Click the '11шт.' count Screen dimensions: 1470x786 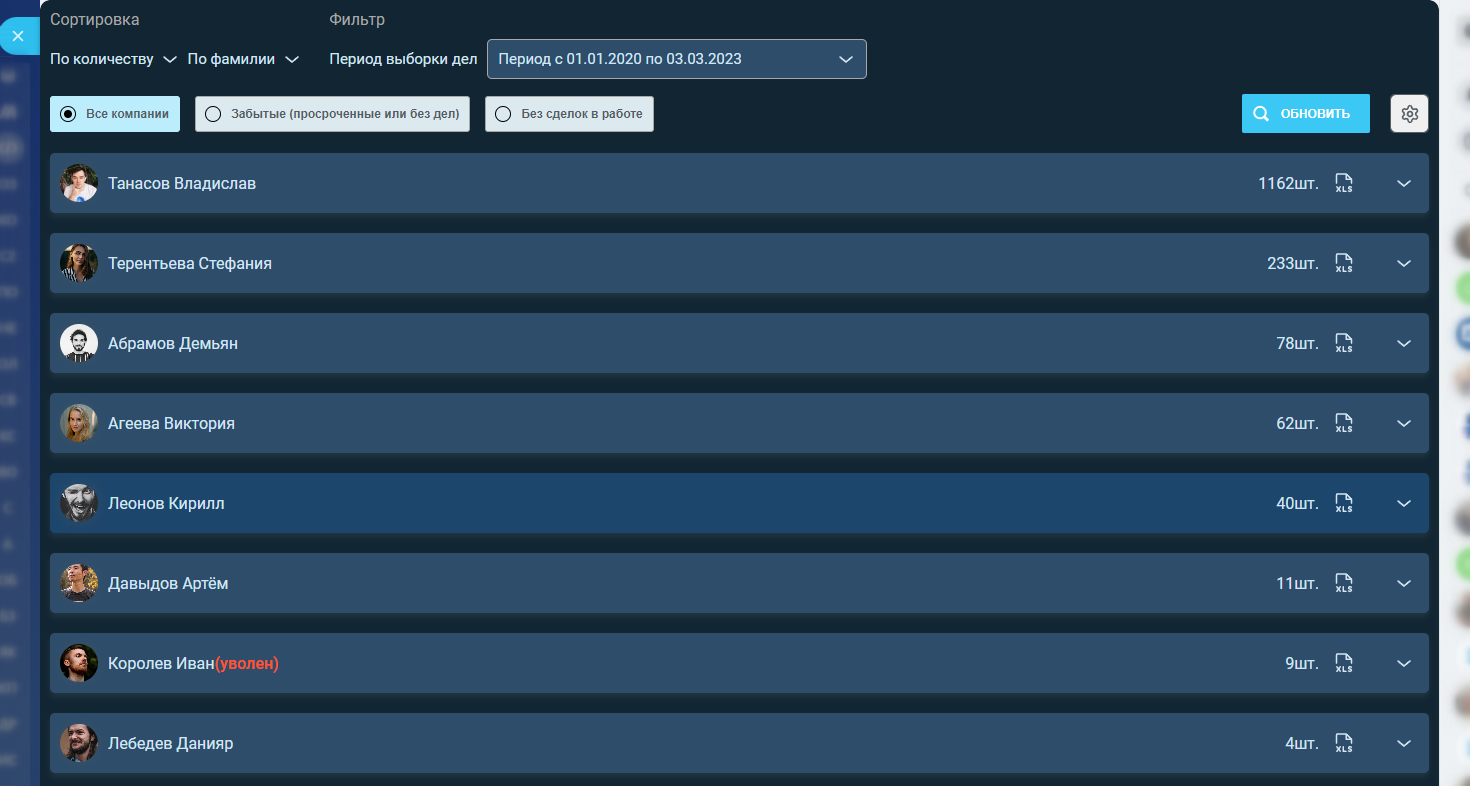point(1297,583)
